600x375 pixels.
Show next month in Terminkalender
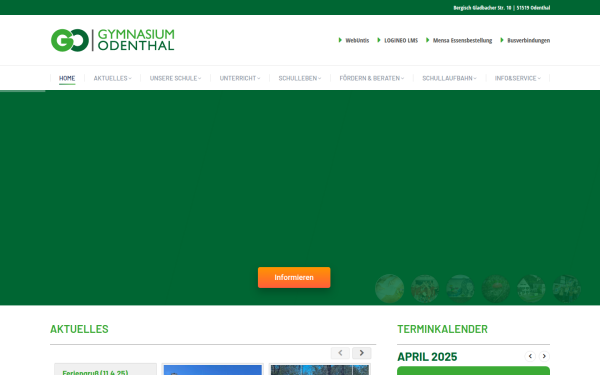(544, 356)
